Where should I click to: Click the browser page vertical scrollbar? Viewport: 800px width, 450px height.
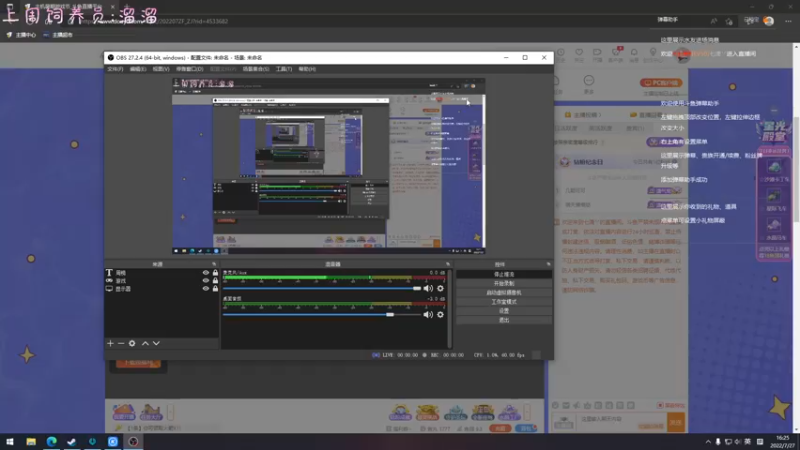796,168
